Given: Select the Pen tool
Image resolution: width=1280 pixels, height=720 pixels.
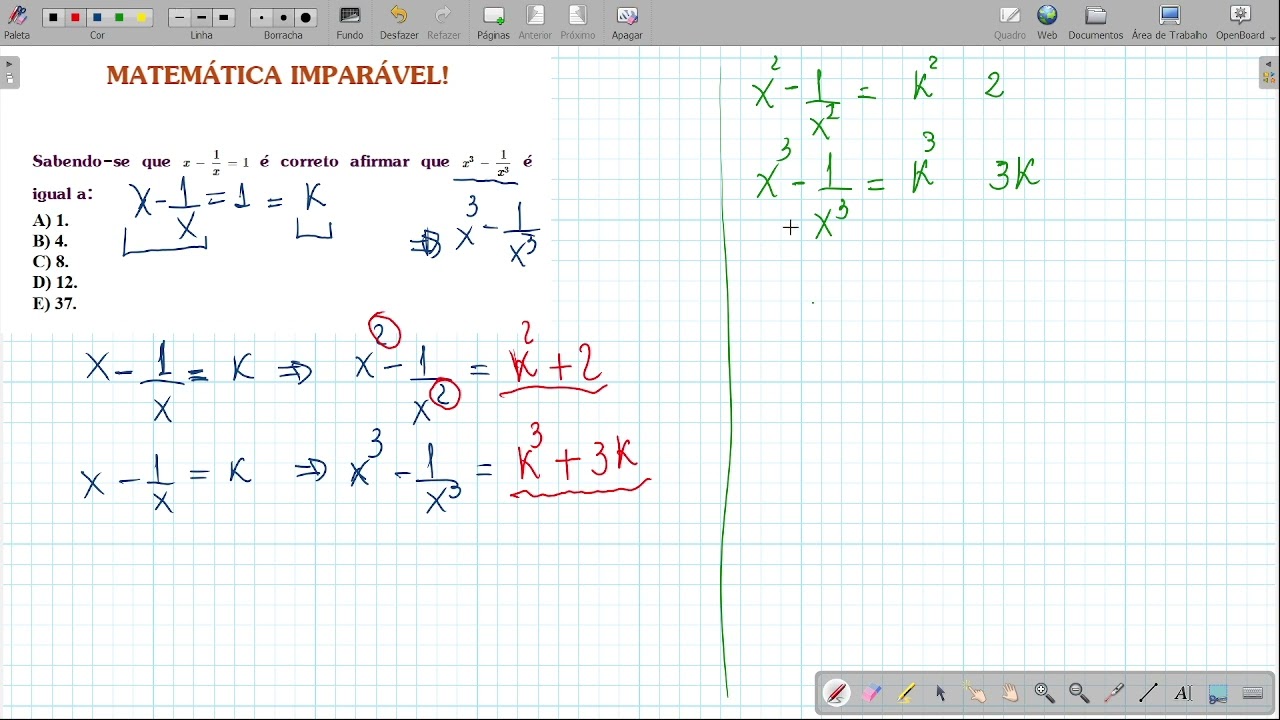Looking at the screenshot, I should 837,693.
